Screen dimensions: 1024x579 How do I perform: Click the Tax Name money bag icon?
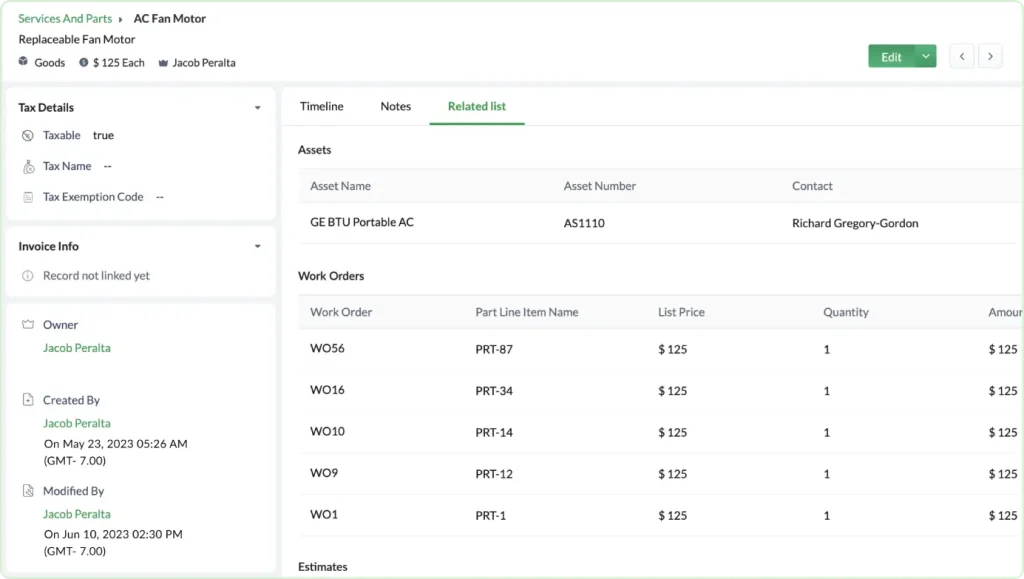28,167
